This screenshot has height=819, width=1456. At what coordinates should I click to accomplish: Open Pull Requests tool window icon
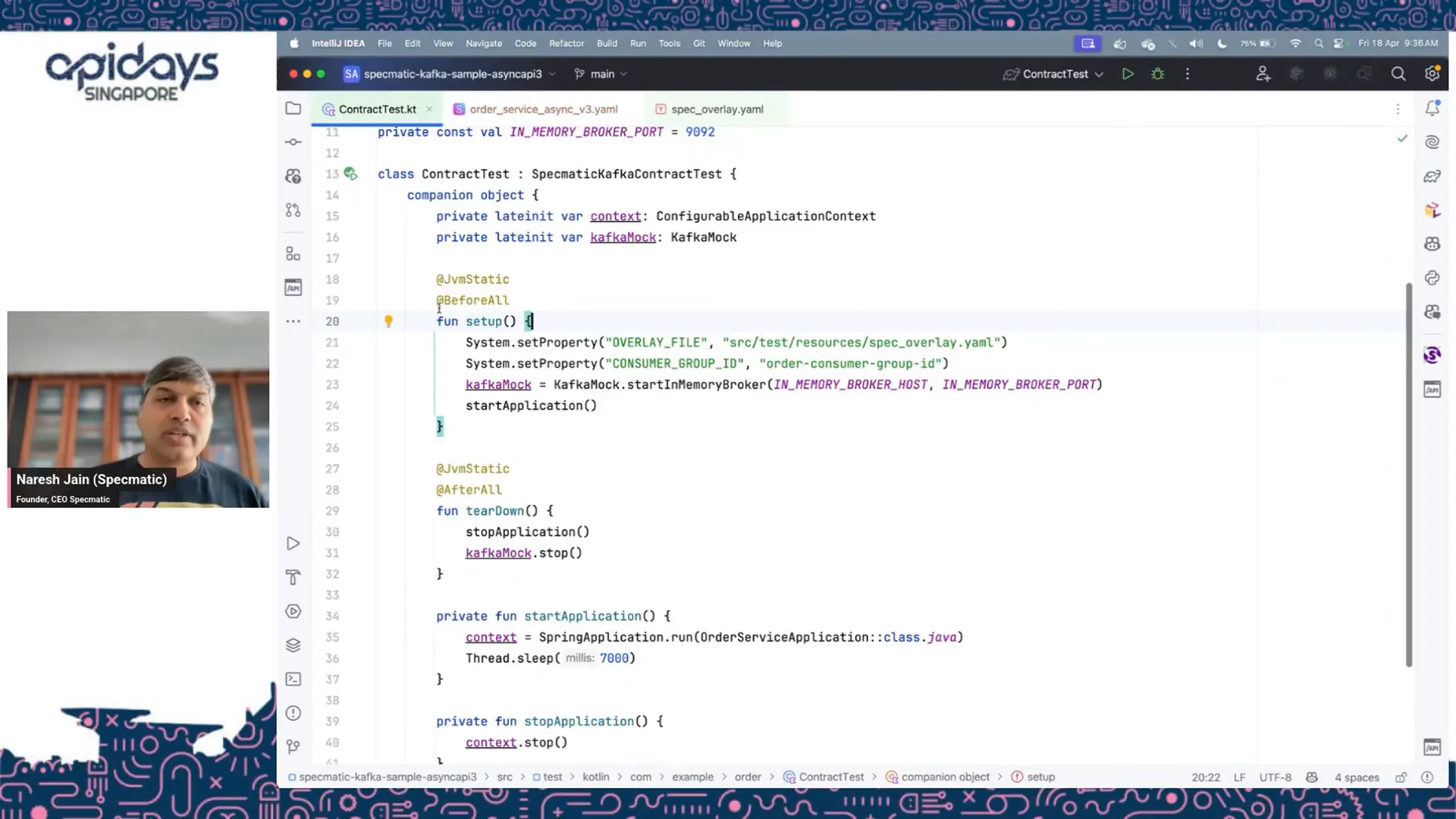293,210
